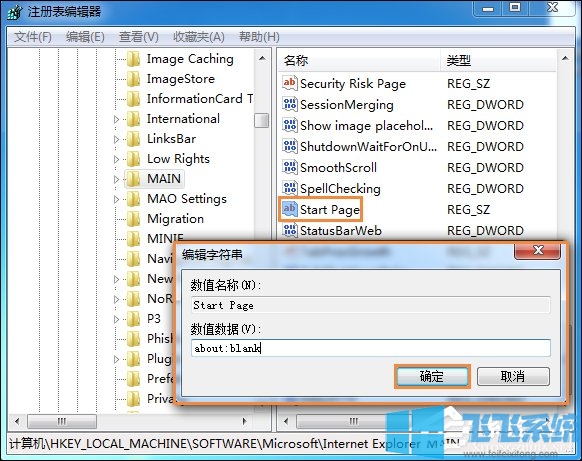The width and height of the screenshot is (582, 461).
Task: Click the Registry Editor app icon in title bar
Action: pos(15,12)
